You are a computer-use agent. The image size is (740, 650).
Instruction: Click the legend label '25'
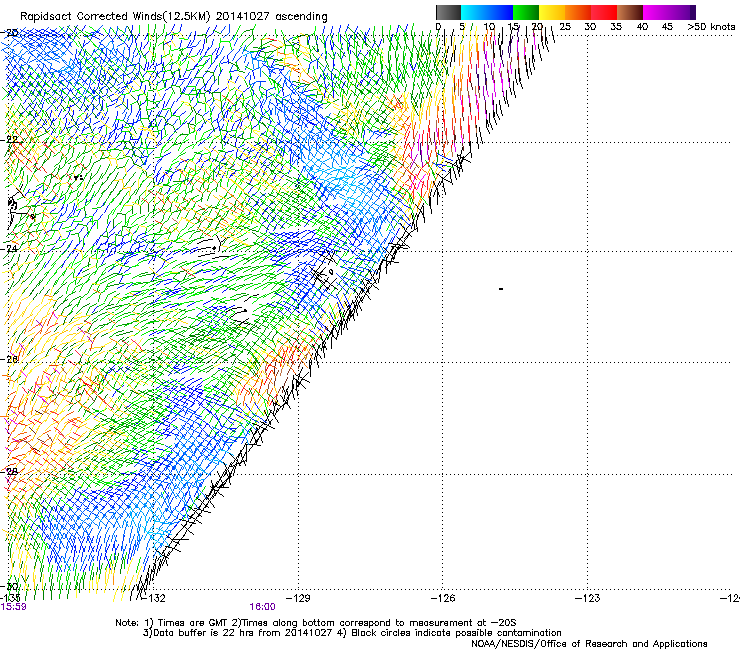click(565, 27)
